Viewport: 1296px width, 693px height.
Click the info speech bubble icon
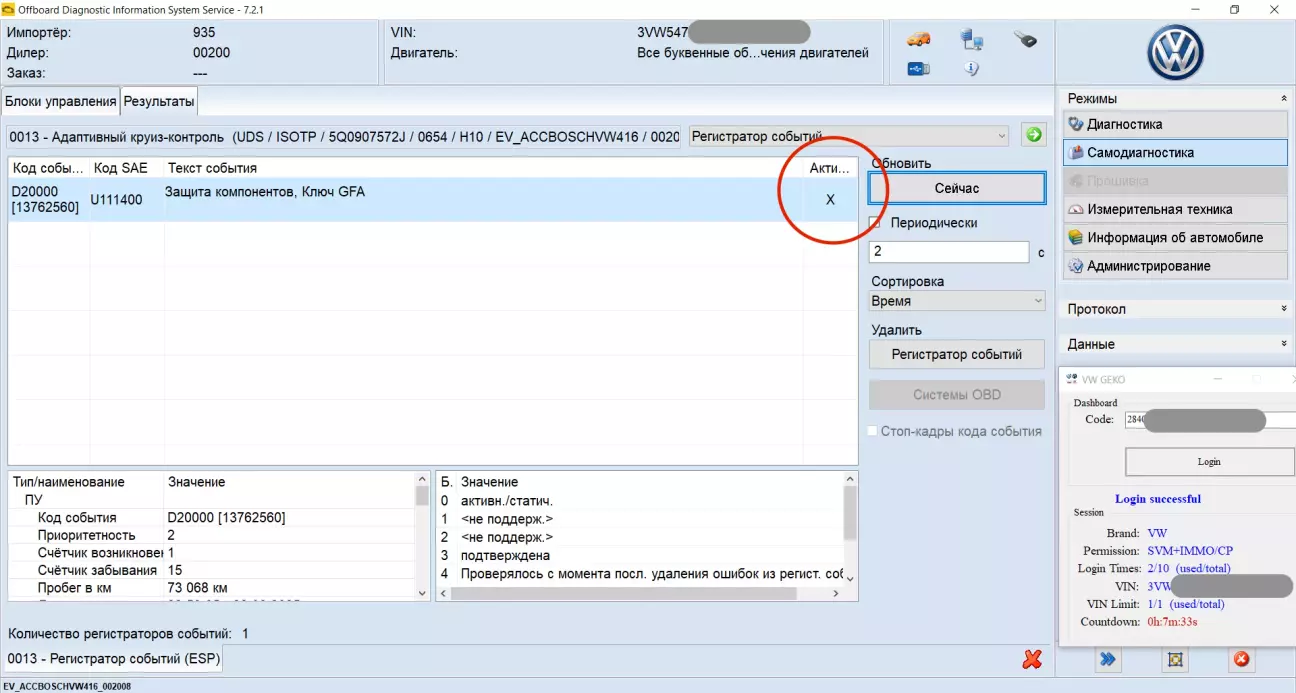coord(971,69)
